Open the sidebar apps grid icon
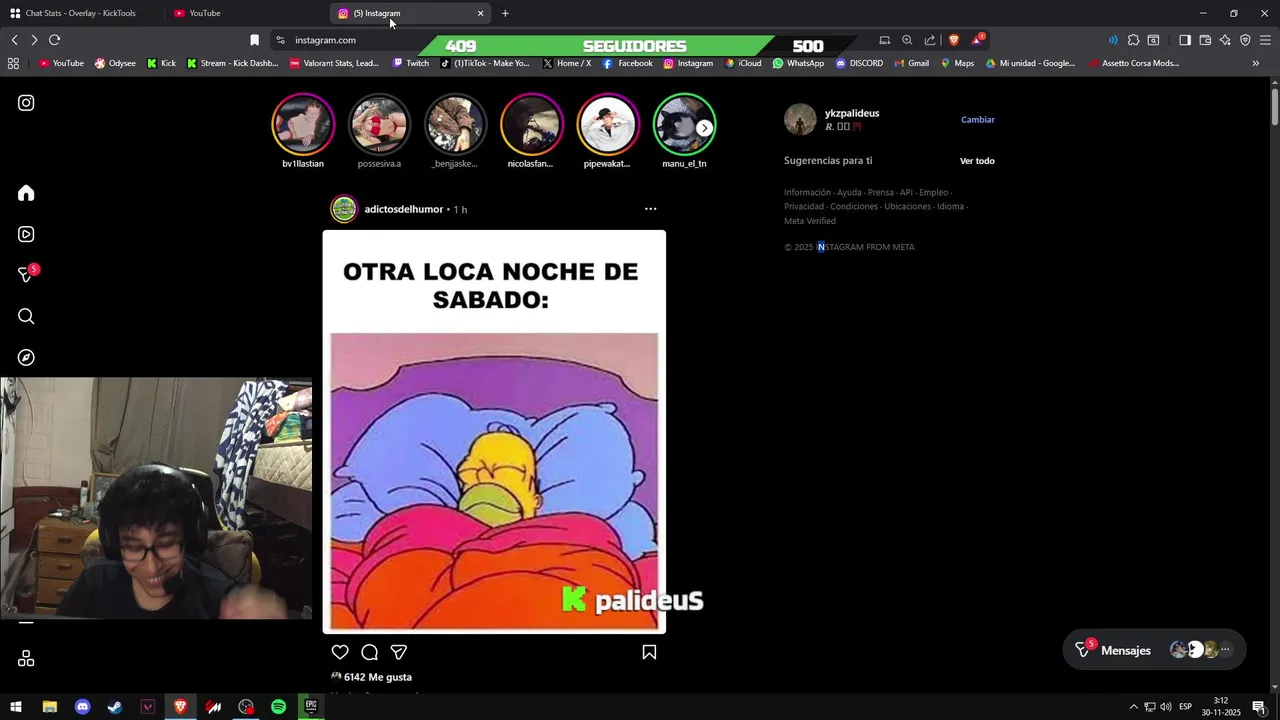This screenshot has height=720, width=1280. coord(26,658)
